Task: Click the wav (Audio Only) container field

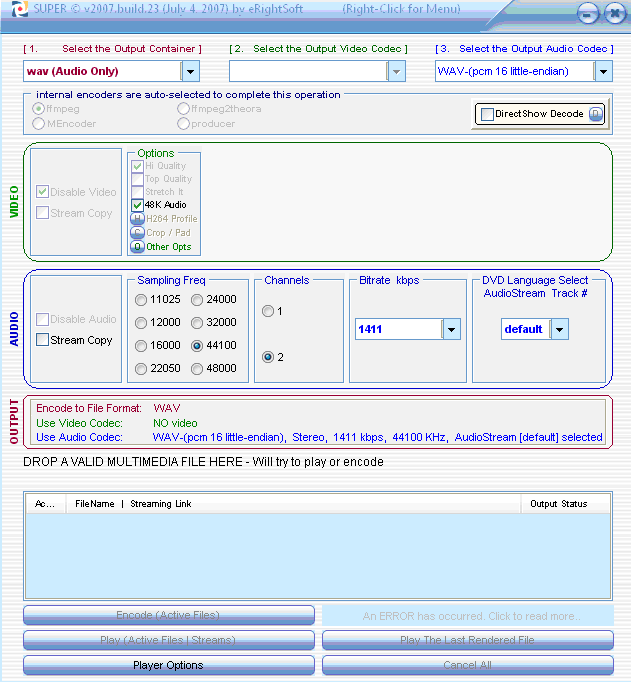Action: coord(102,71)
